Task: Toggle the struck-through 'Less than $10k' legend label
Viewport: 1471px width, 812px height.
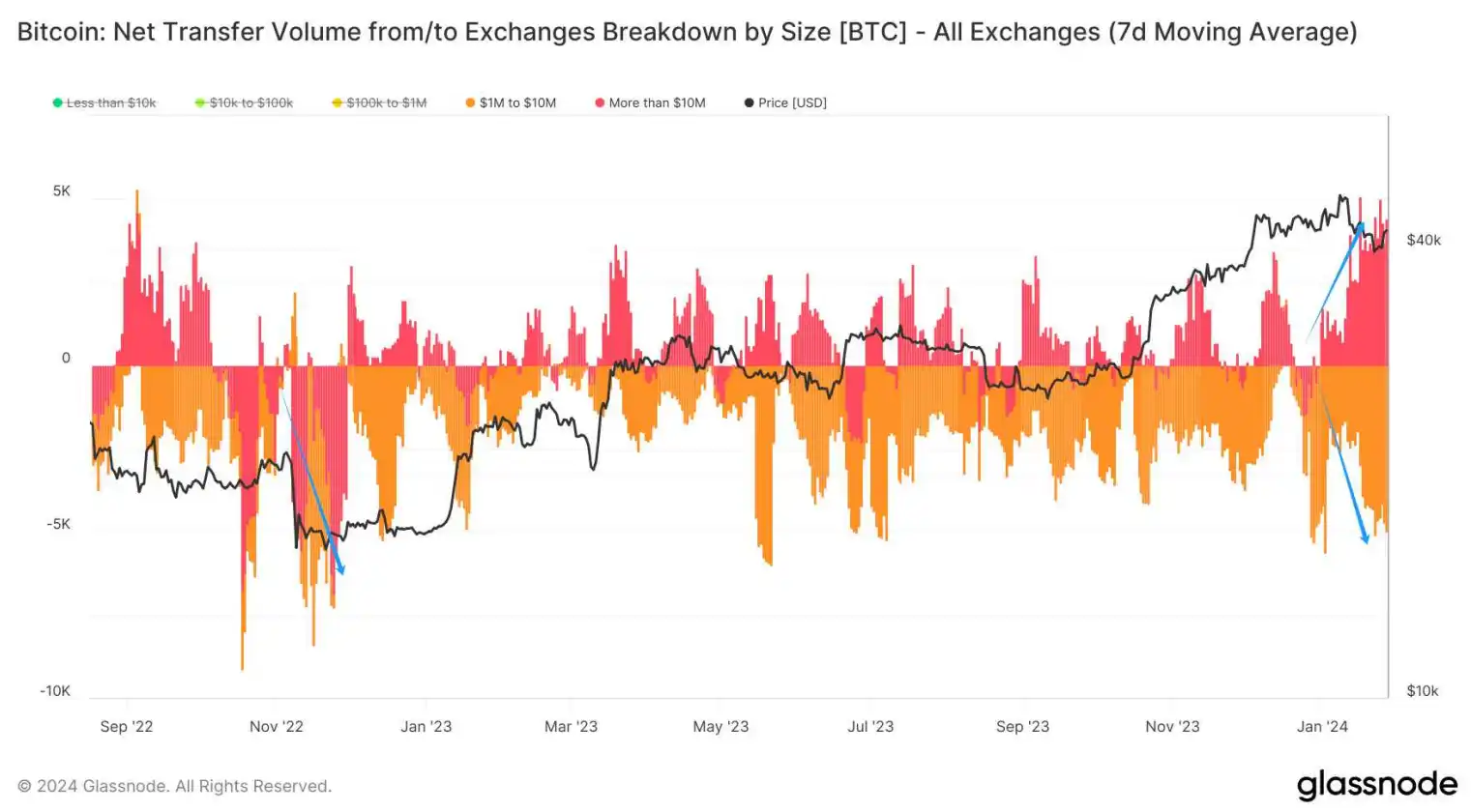Action: (x=111, y=102)
